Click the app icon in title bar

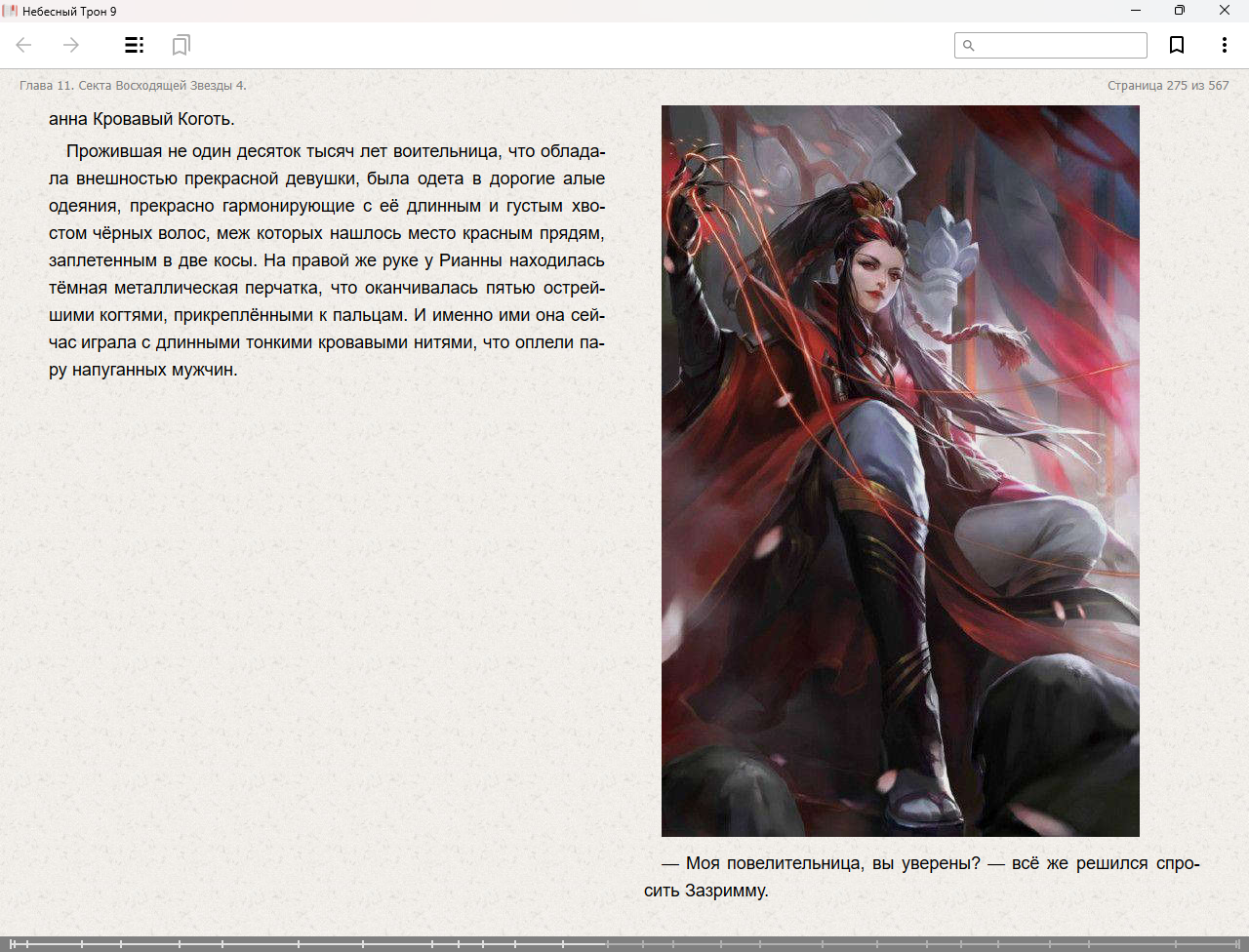tap(11, 11)
